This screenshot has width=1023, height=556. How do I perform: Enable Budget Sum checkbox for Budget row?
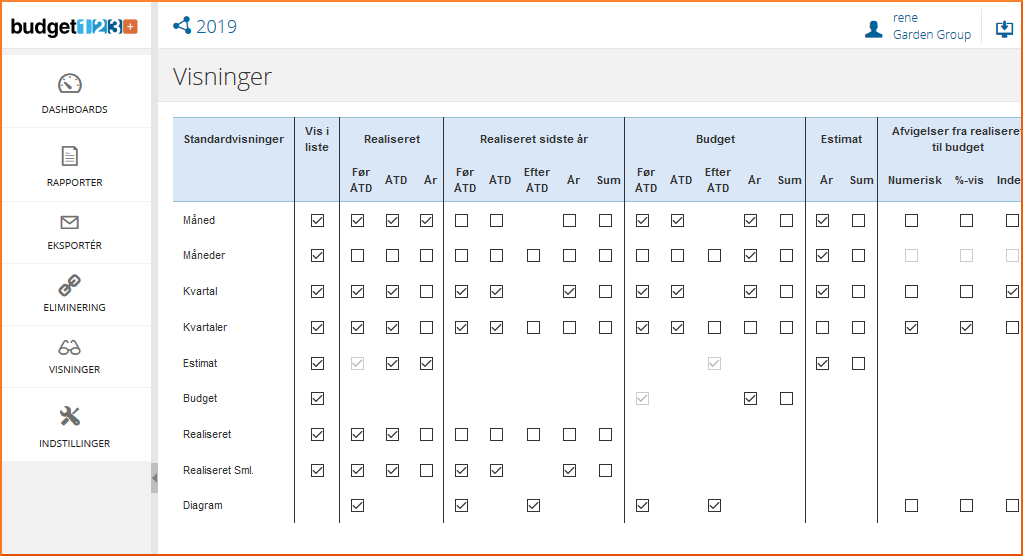(787, 399)
